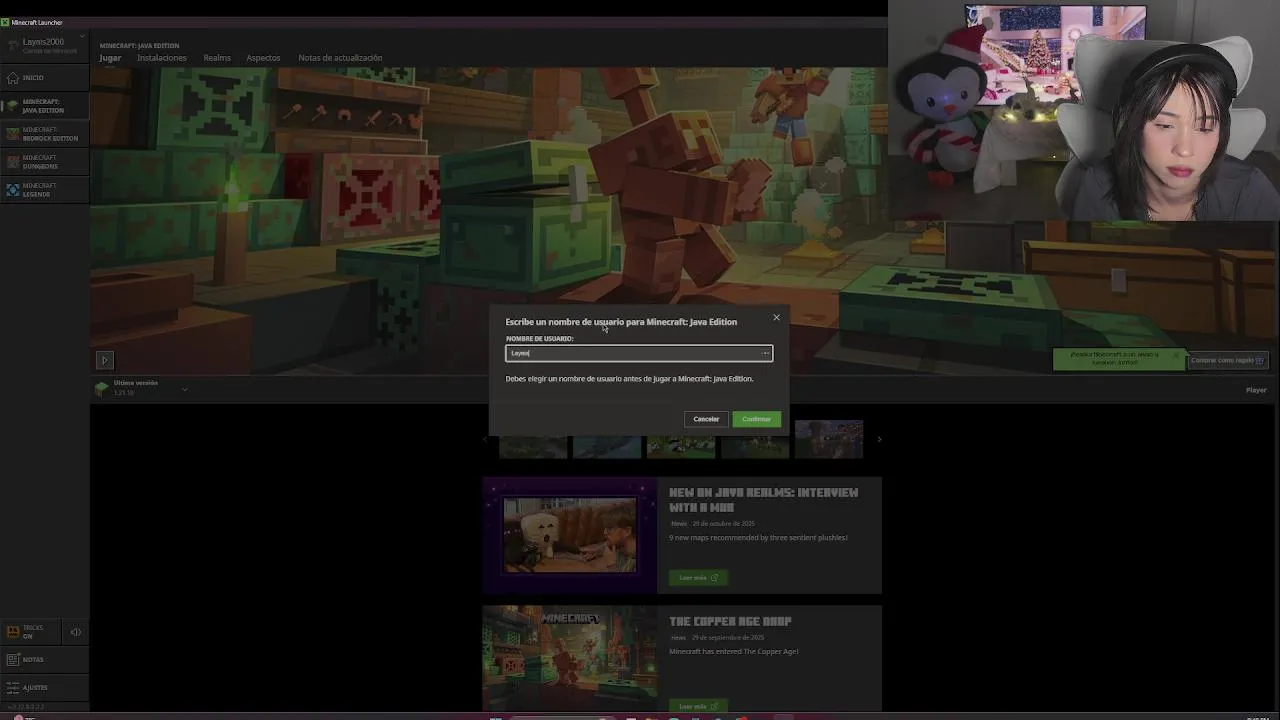The width and height of the screenshot is (1280, 720).
Task: Click the green banner button beside Comprar como regalo
Action: [x=1119, y=359]
